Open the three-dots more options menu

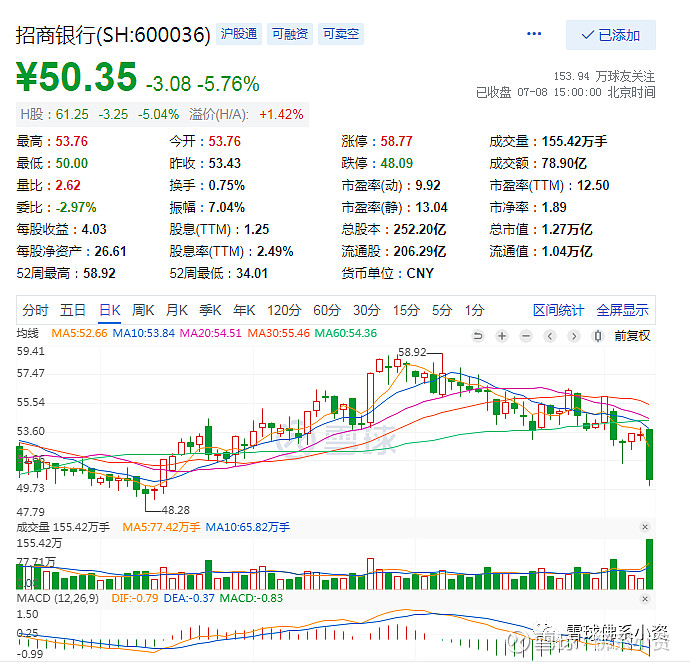point(534,34)
